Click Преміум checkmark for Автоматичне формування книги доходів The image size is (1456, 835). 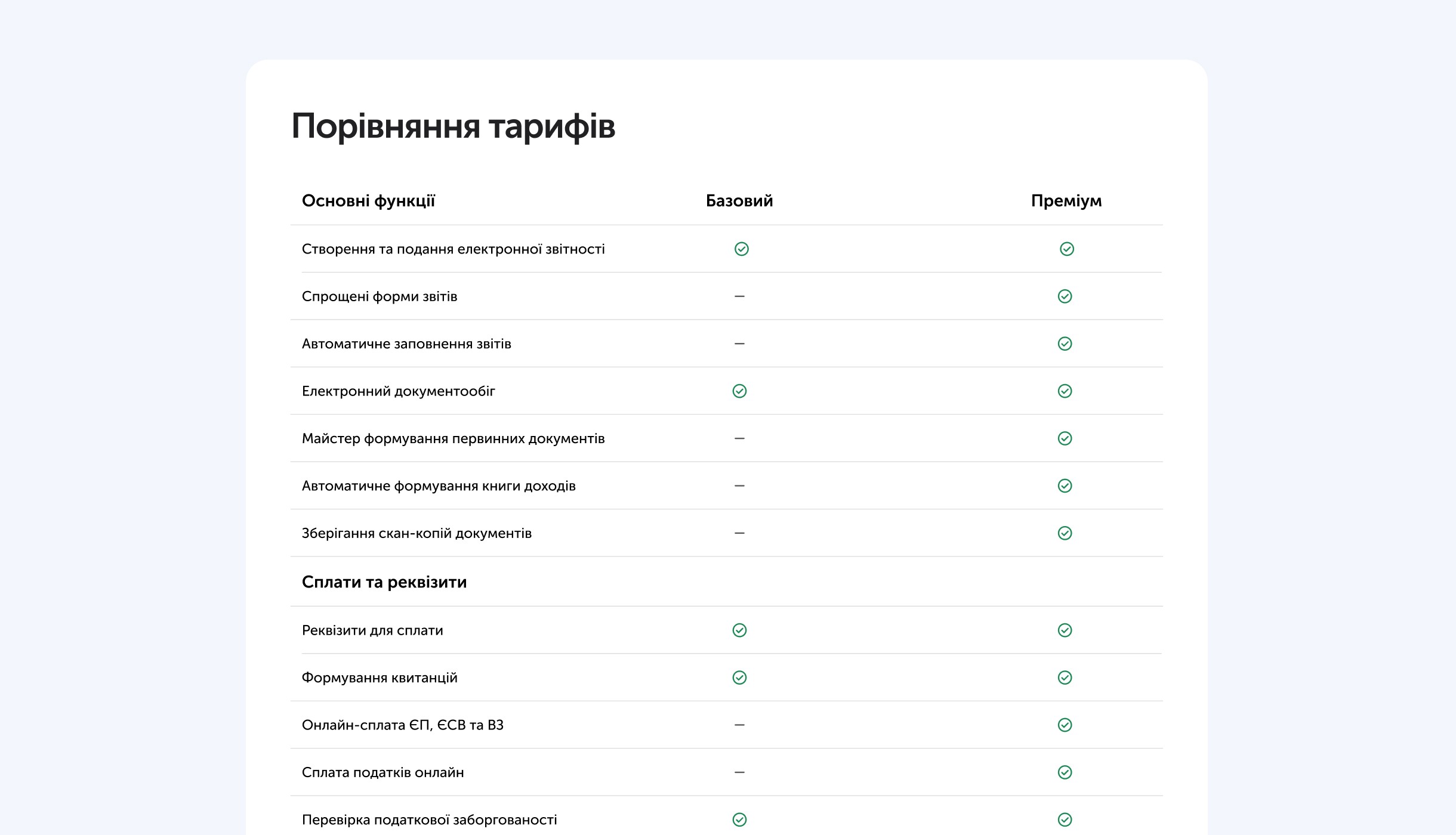click(1065, 486)
